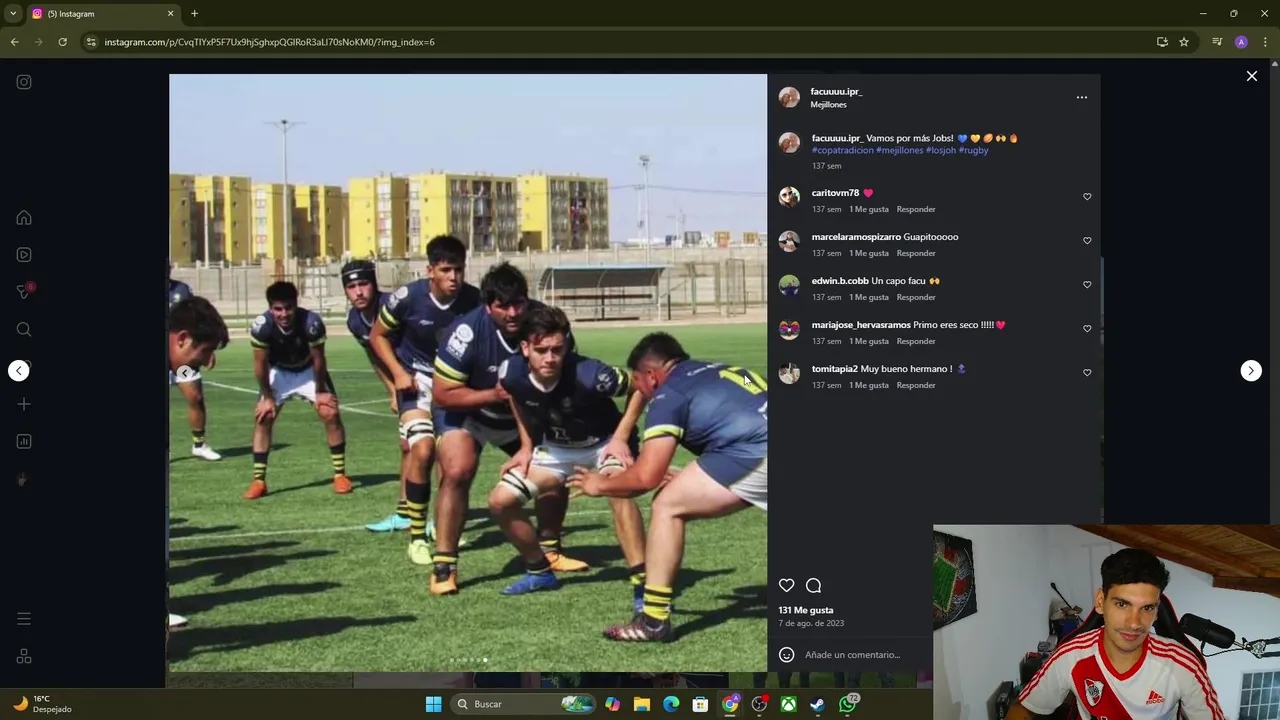Viewport: 1280px width, 720px height.
Task: Click edwin.b.cobb's avatar picture
Action: [789, 286]
